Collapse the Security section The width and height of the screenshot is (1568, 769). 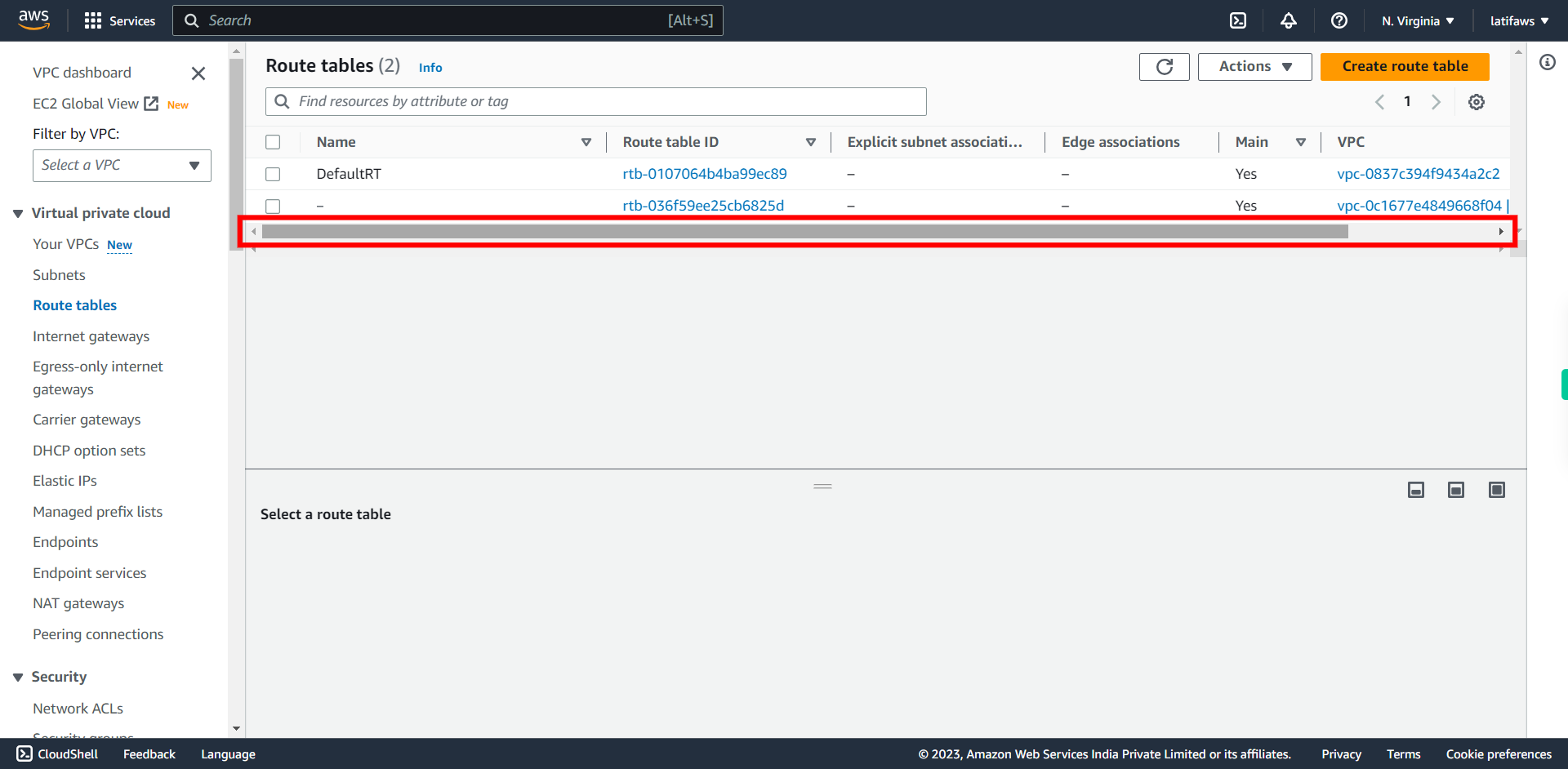pyautogui.click(x=18, y=678)
